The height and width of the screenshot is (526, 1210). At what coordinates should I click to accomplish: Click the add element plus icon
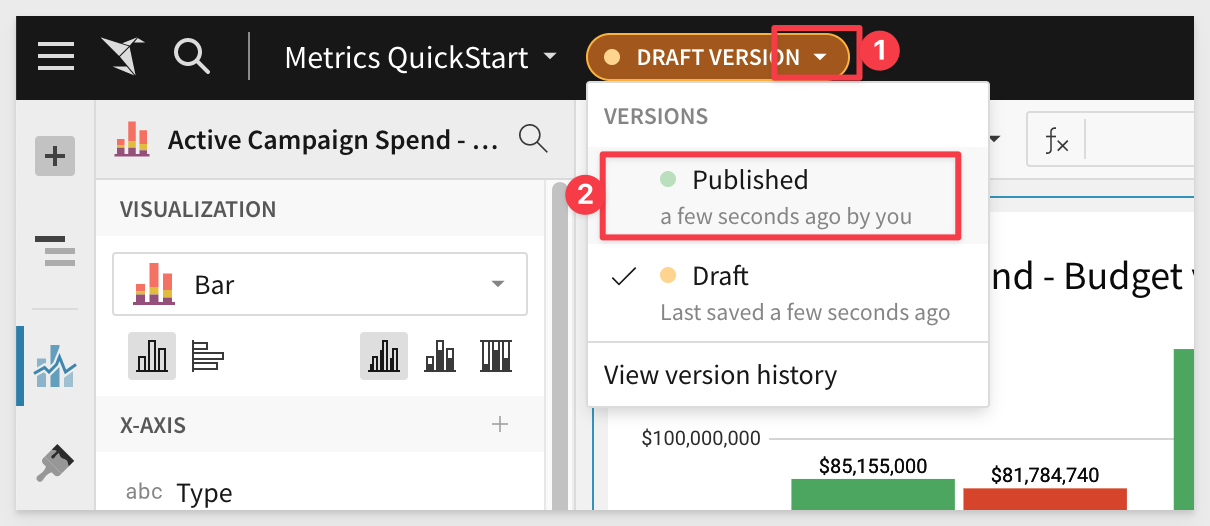[x=56, y=156]
